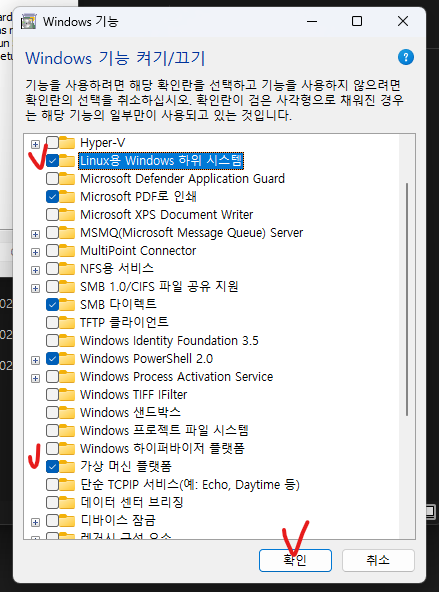Screen dimensions: 439x592
Task: Select the 가상 머신 플랫폼 label
Action: click(x=126, y=467)
